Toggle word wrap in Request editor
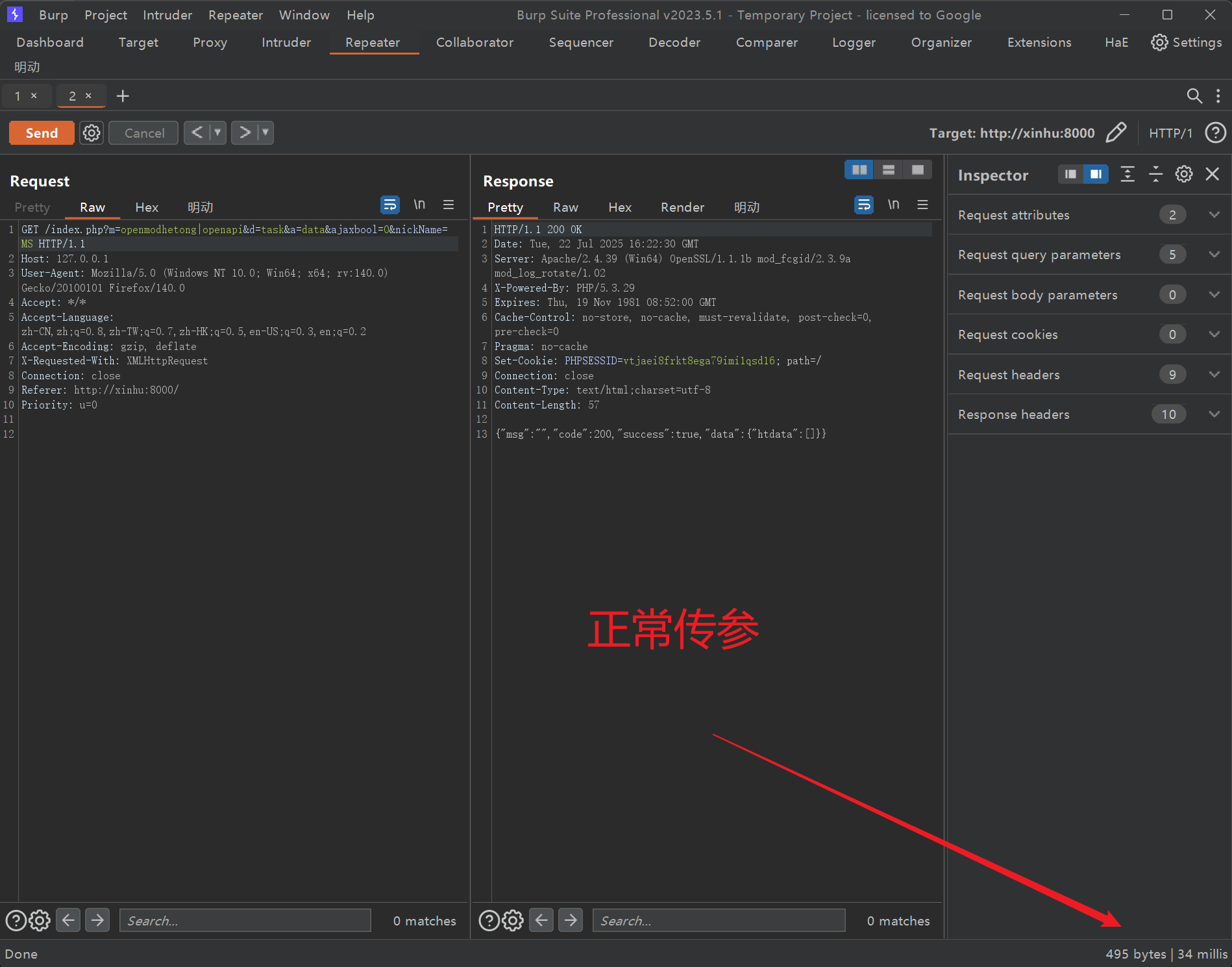This screenshot has height=967, width=1232. point(389,205)
